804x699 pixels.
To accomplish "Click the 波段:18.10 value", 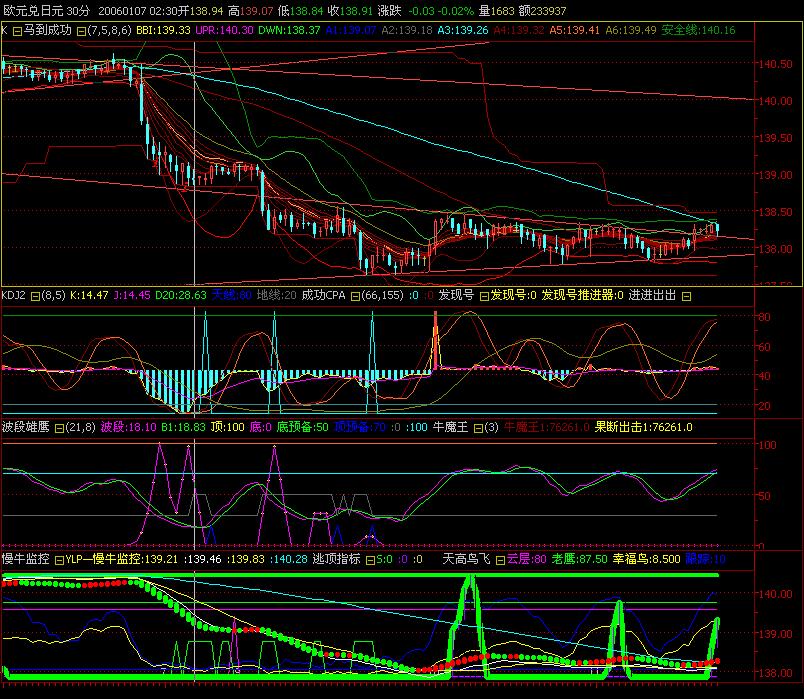I will [x=128, y=427].
